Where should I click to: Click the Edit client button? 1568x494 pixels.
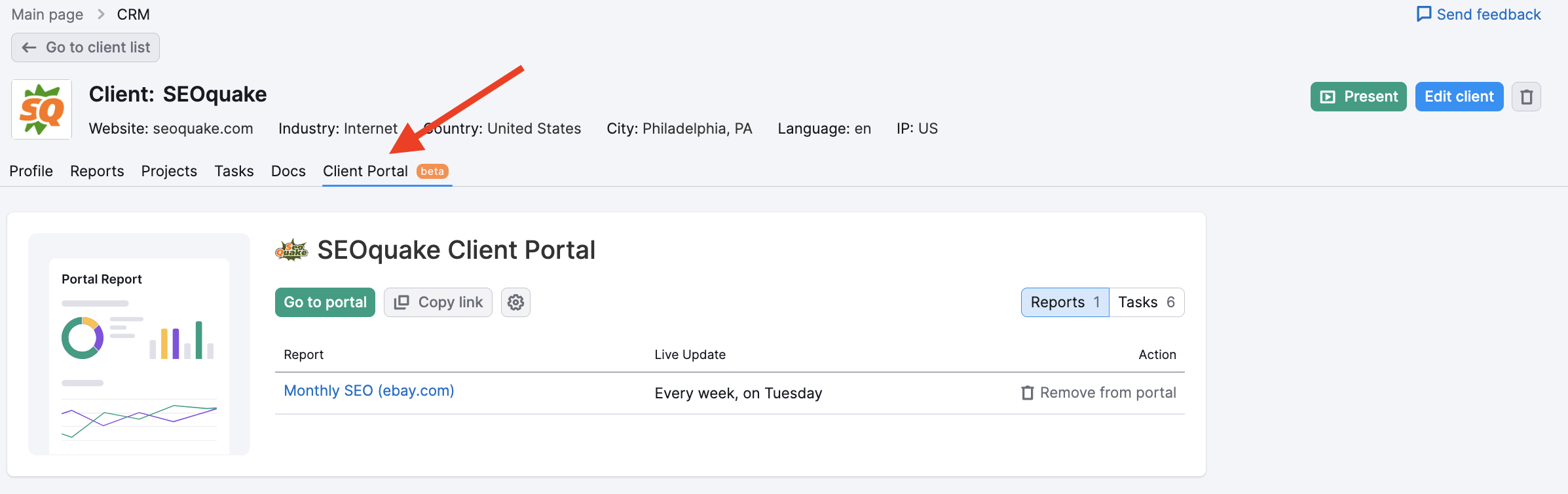(1459, 97)
